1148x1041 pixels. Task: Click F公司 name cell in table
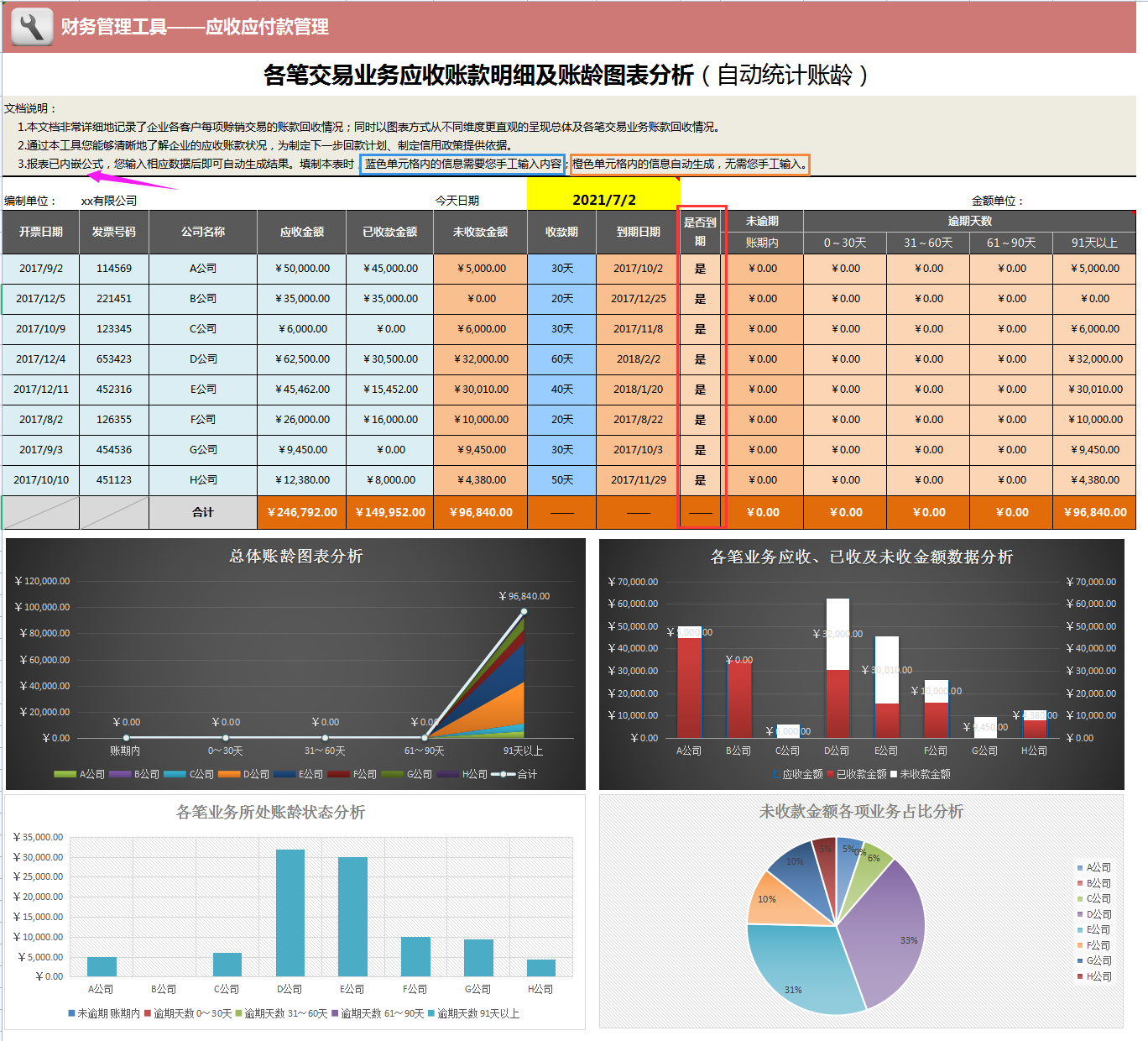coord(203,420)
